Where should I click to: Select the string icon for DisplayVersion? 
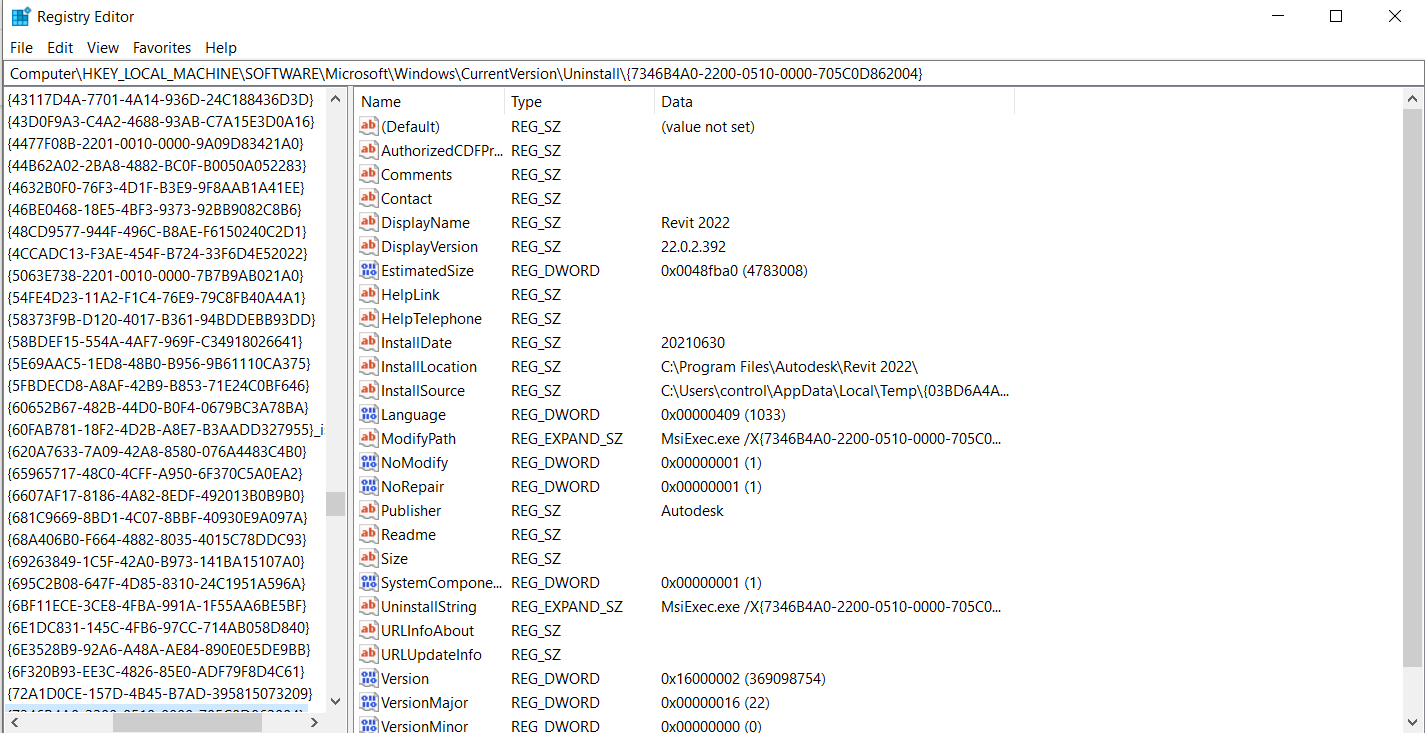coord(369,247)
